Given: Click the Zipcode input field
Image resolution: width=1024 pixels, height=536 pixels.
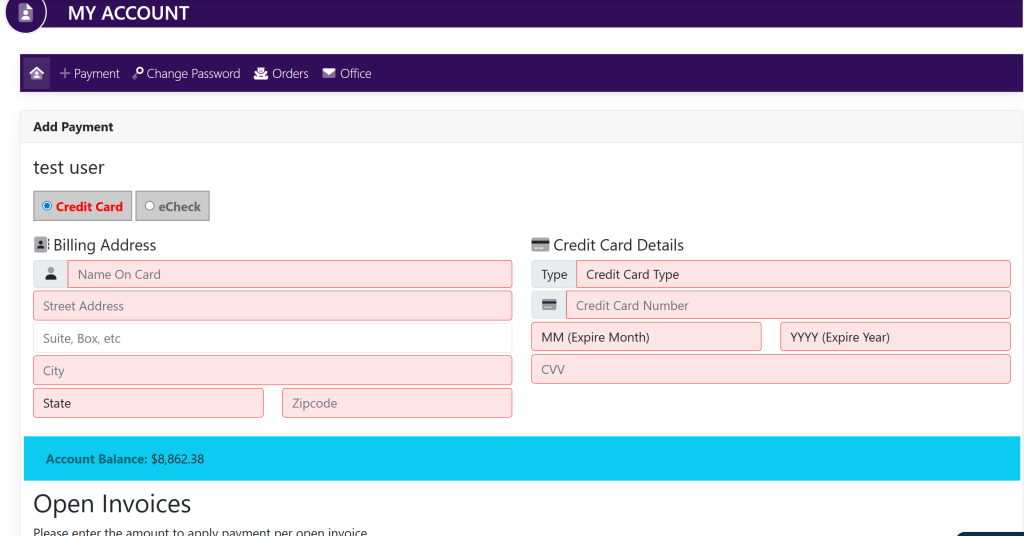Looking at the screenshot, I should pos(397,403).
